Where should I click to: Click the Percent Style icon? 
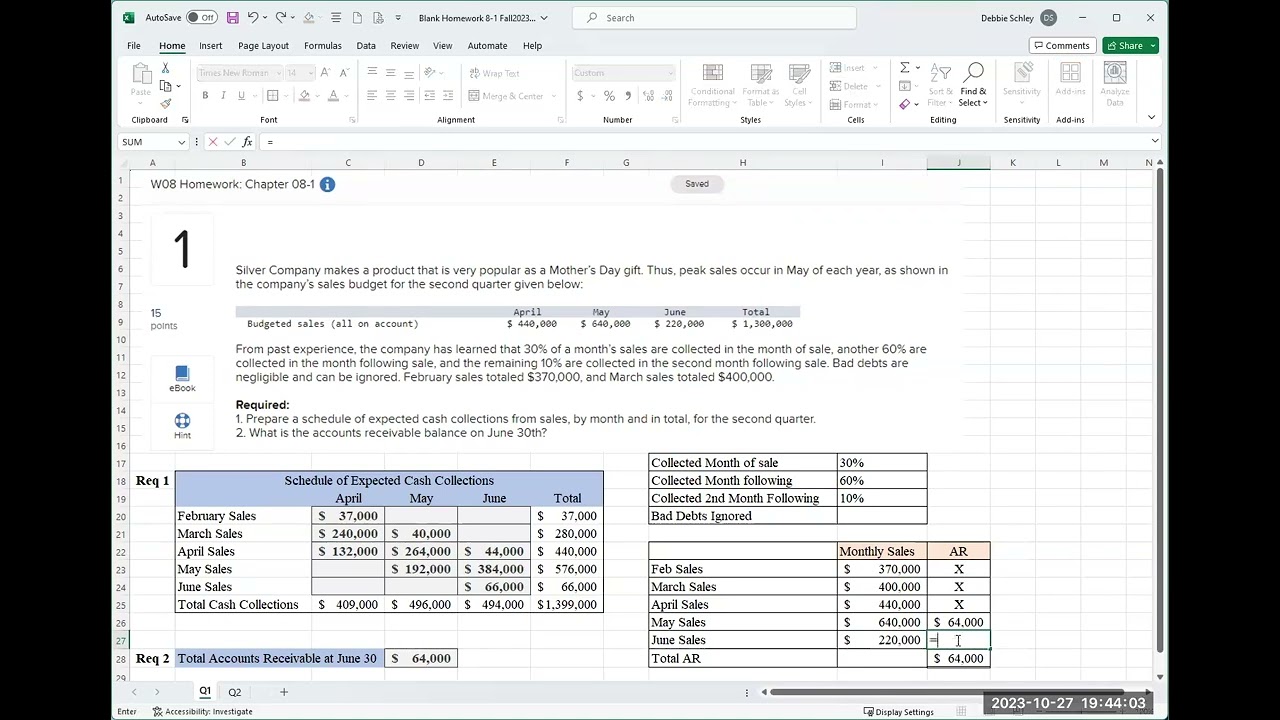609,96
